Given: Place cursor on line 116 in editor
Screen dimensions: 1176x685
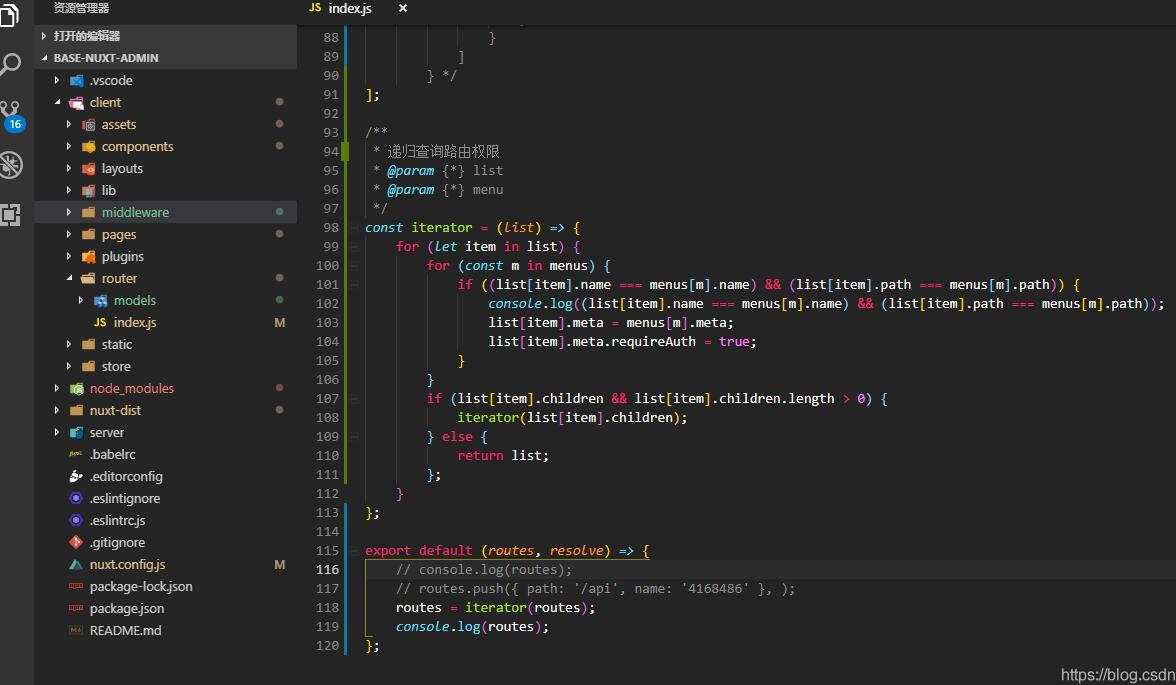Looking at the screenshot, I should point(700,570).
